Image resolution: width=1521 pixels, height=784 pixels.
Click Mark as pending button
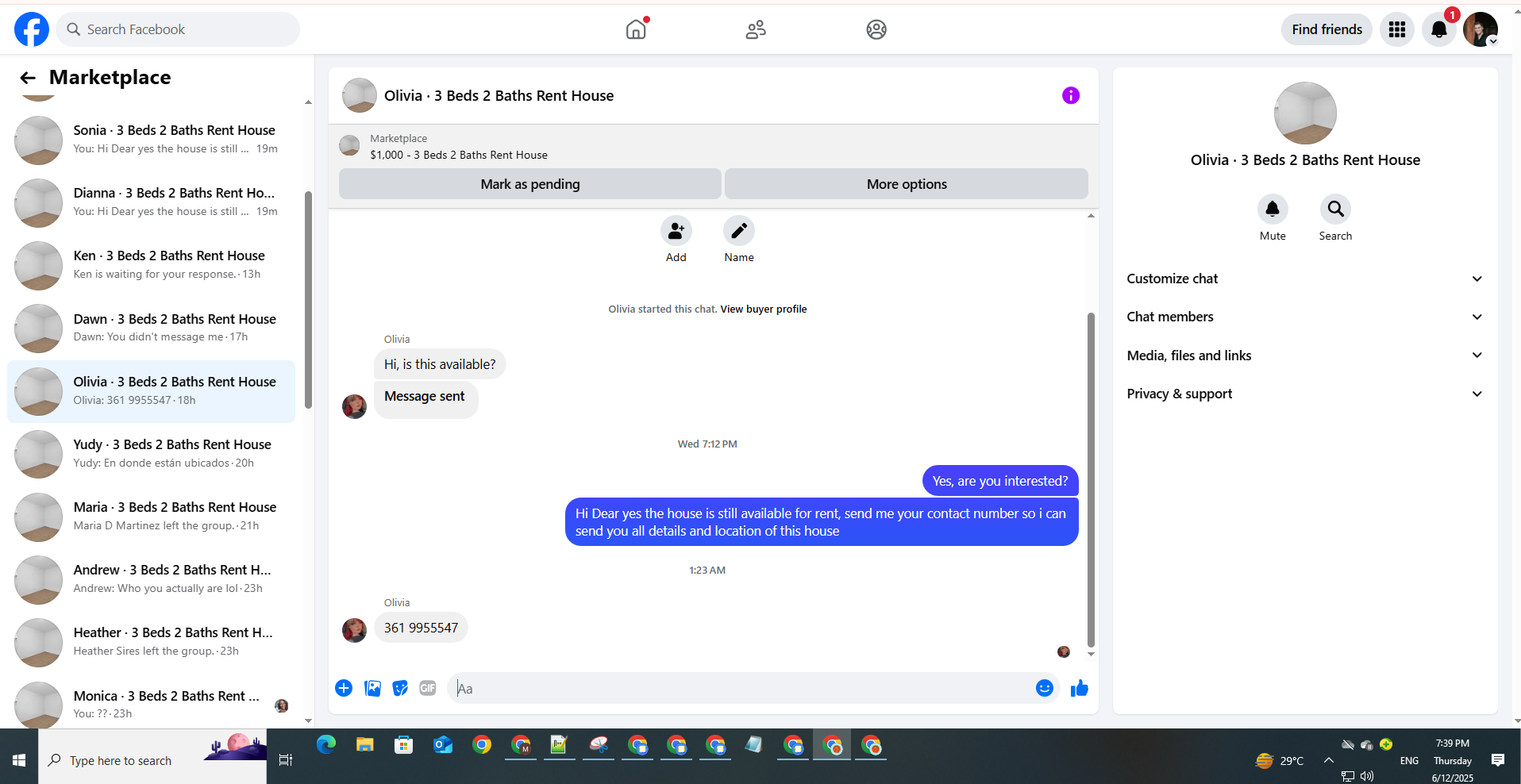tap(530, 184)
